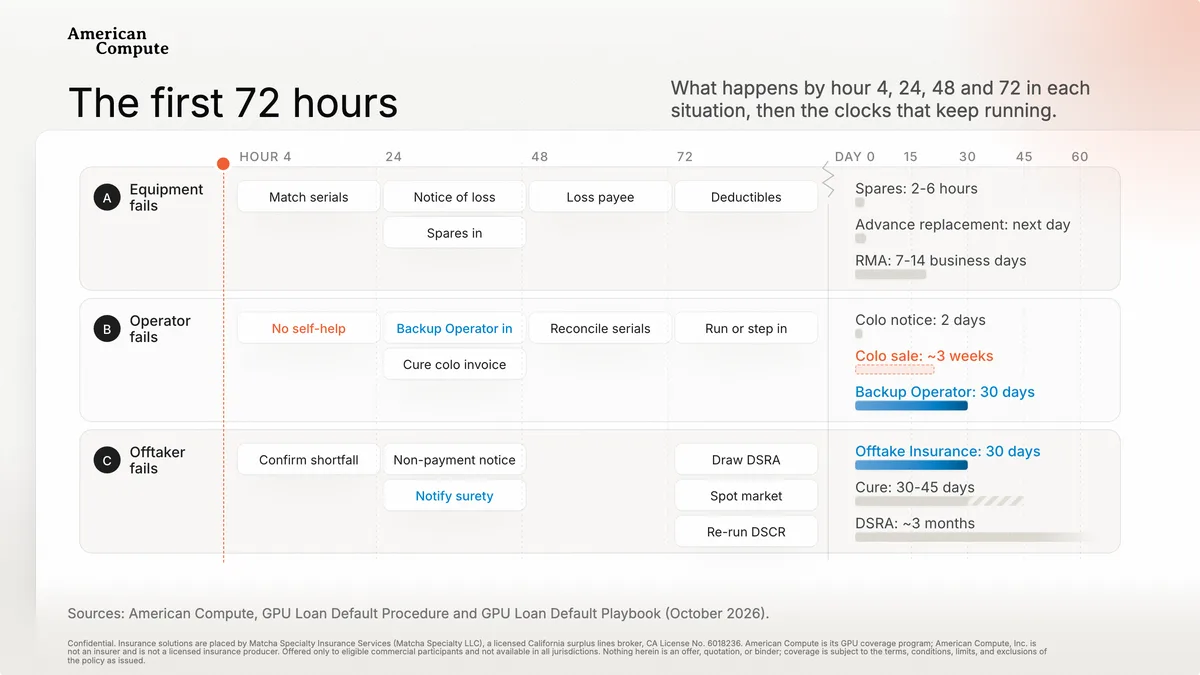Click the DAY 0 axis label
Image resolution: width=1200 pixels, height=675 pixels.
pyautogui.click(x=855, y=157)
